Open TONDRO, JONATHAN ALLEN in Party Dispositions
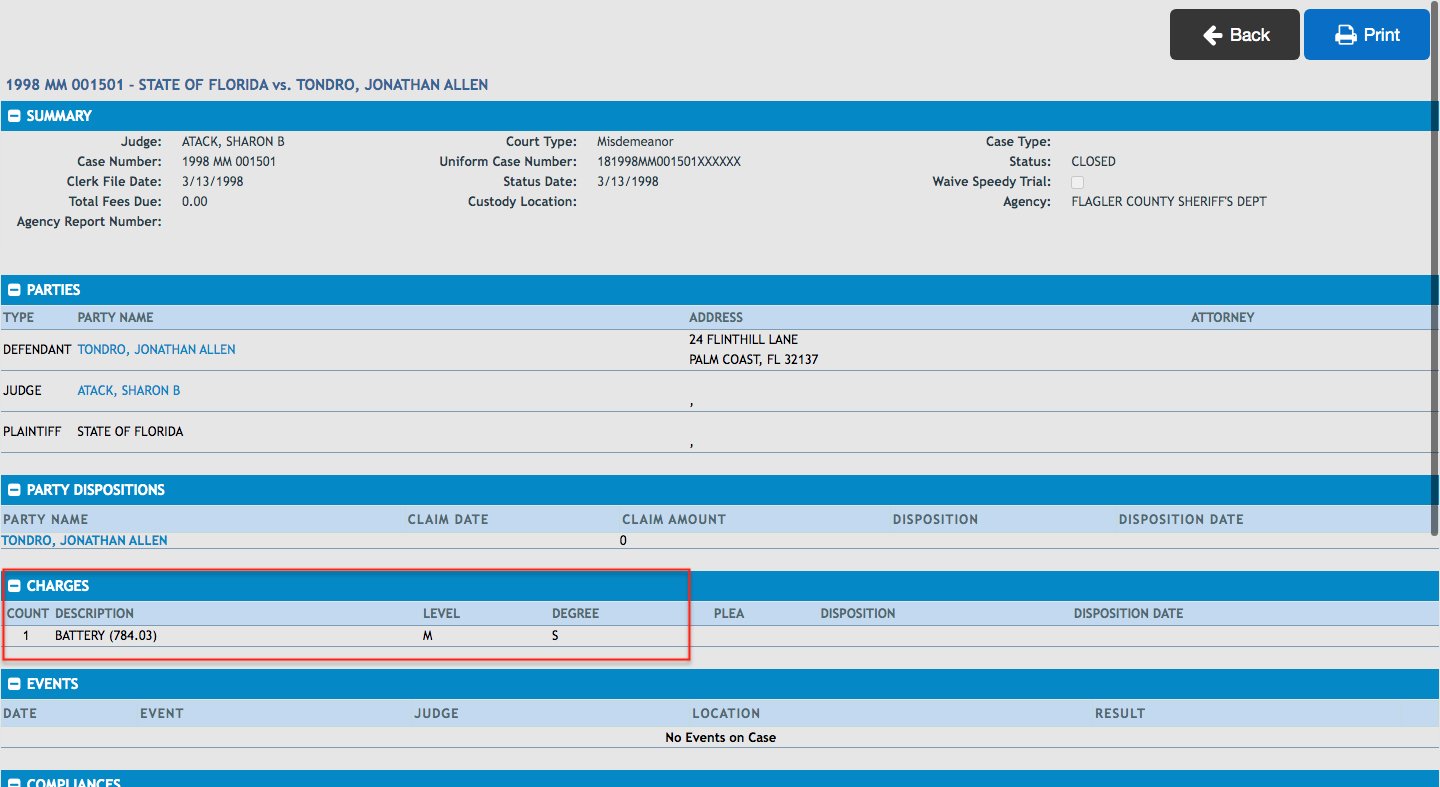 pos(84,540)
